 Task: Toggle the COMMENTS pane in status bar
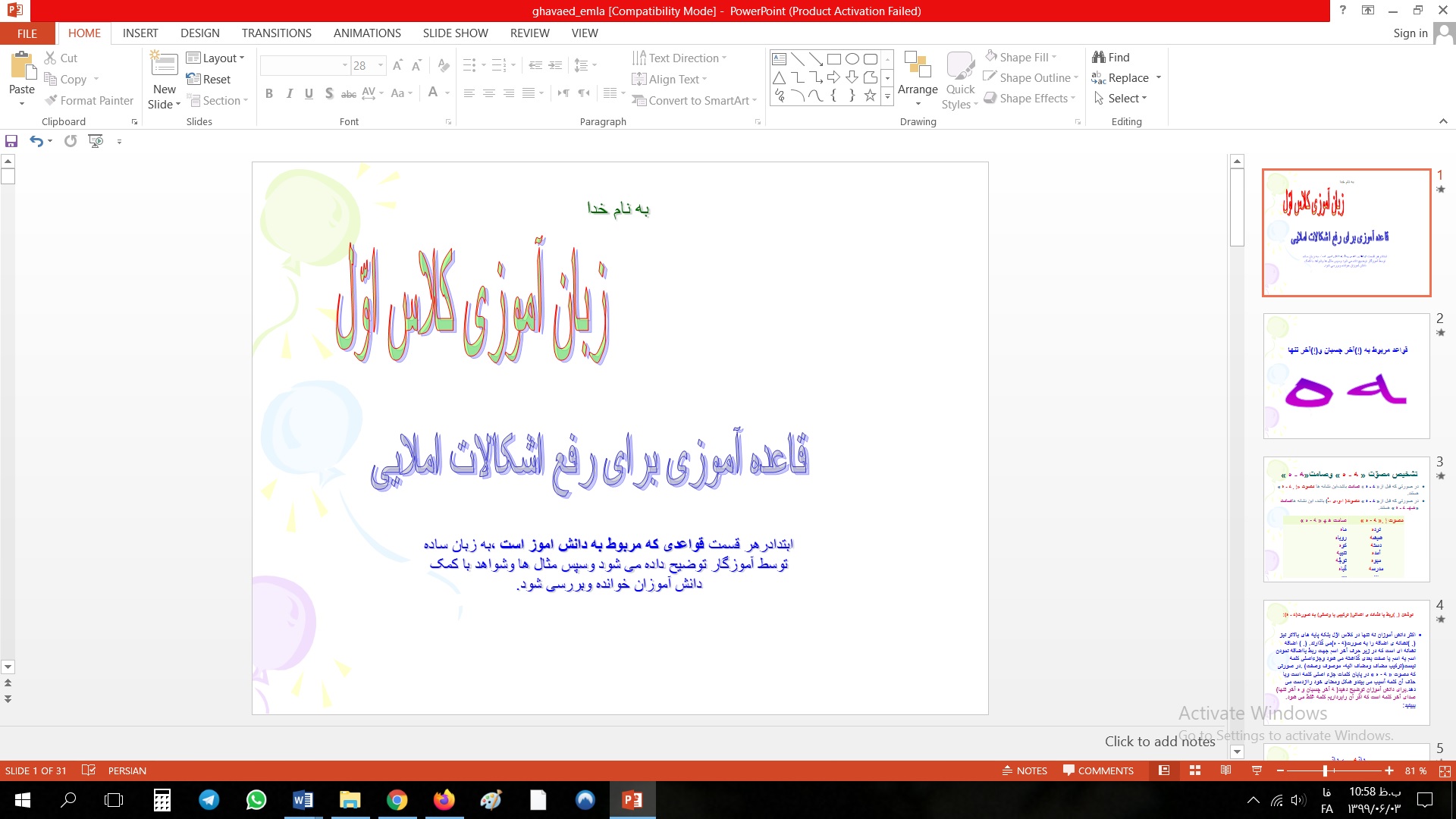click(1098, 770)
